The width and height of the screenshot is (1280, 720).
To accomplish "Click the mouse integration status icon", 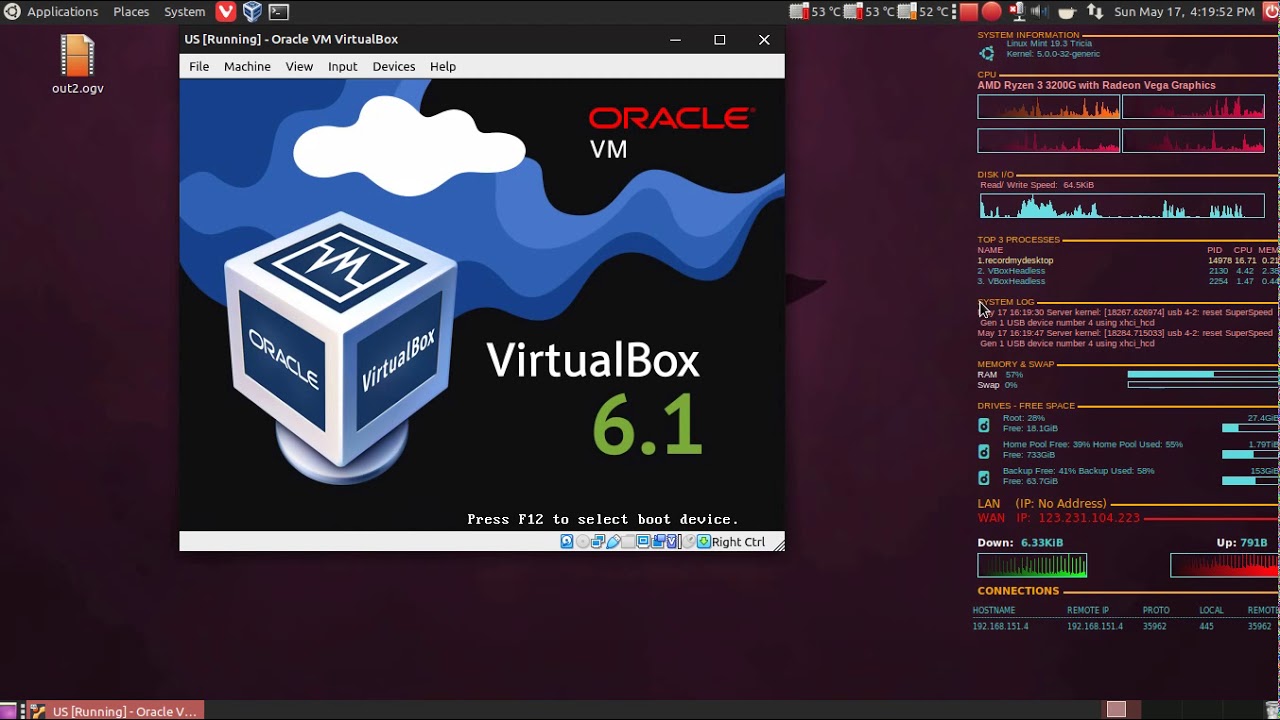I will (689, 541).
